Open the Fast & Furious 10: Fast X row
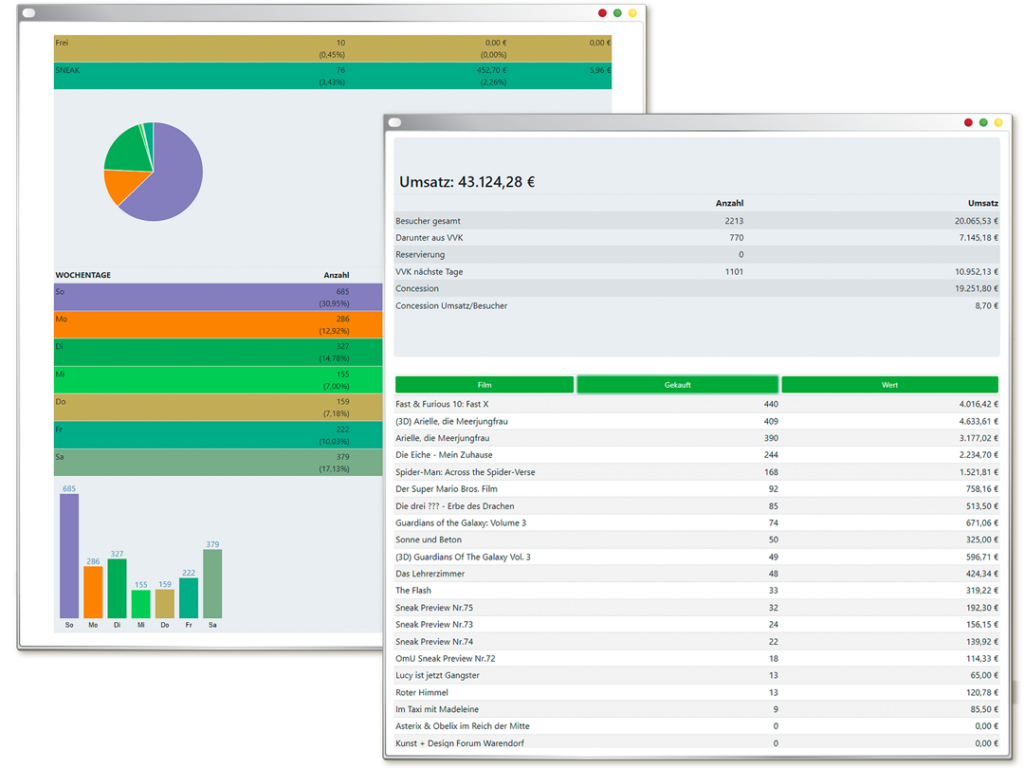 [696, 404]
